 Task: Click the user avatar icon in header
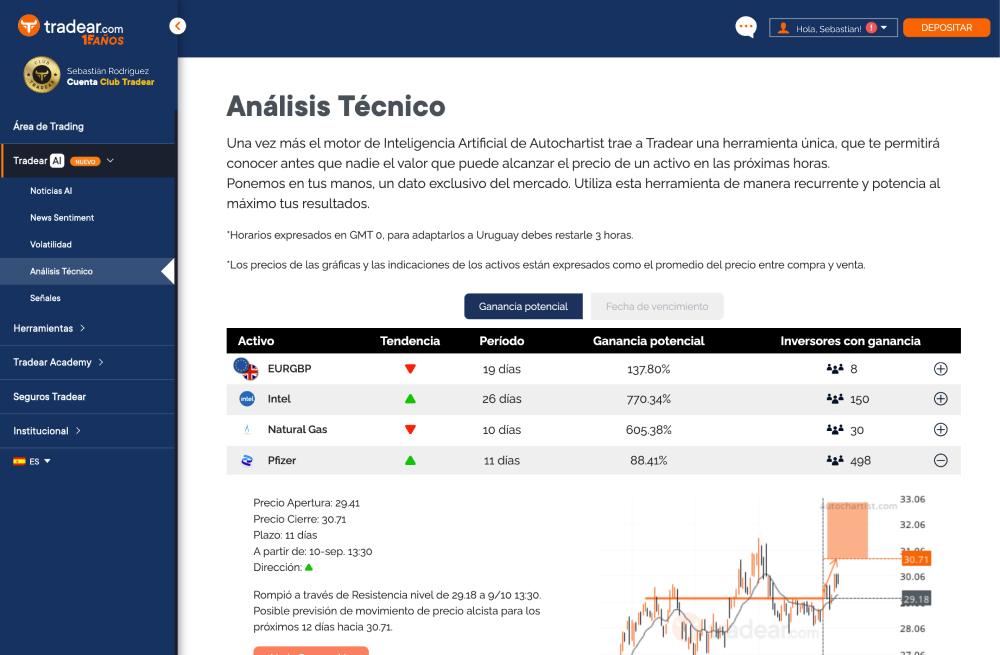(x=784, y=28)
